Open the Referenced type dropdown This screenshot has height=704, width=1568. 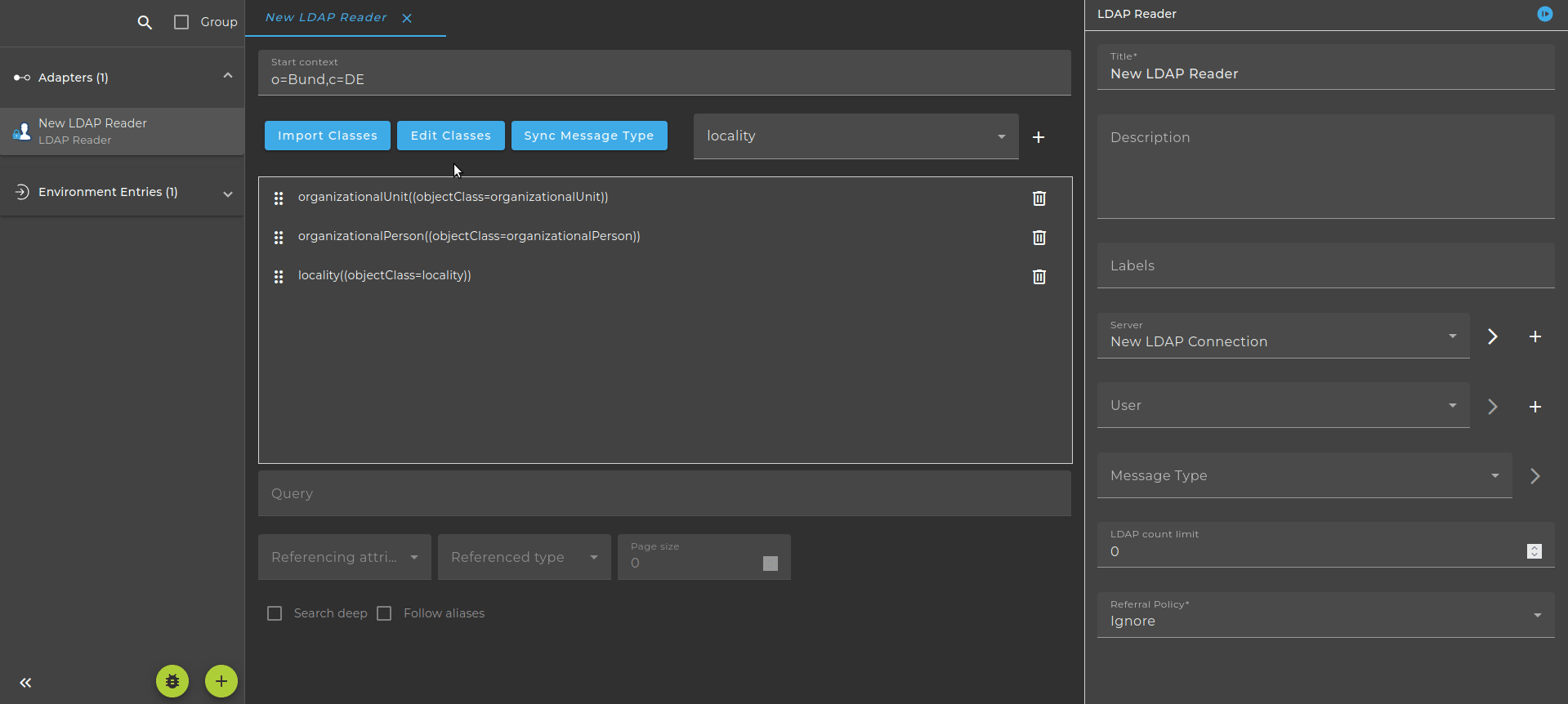525,557
